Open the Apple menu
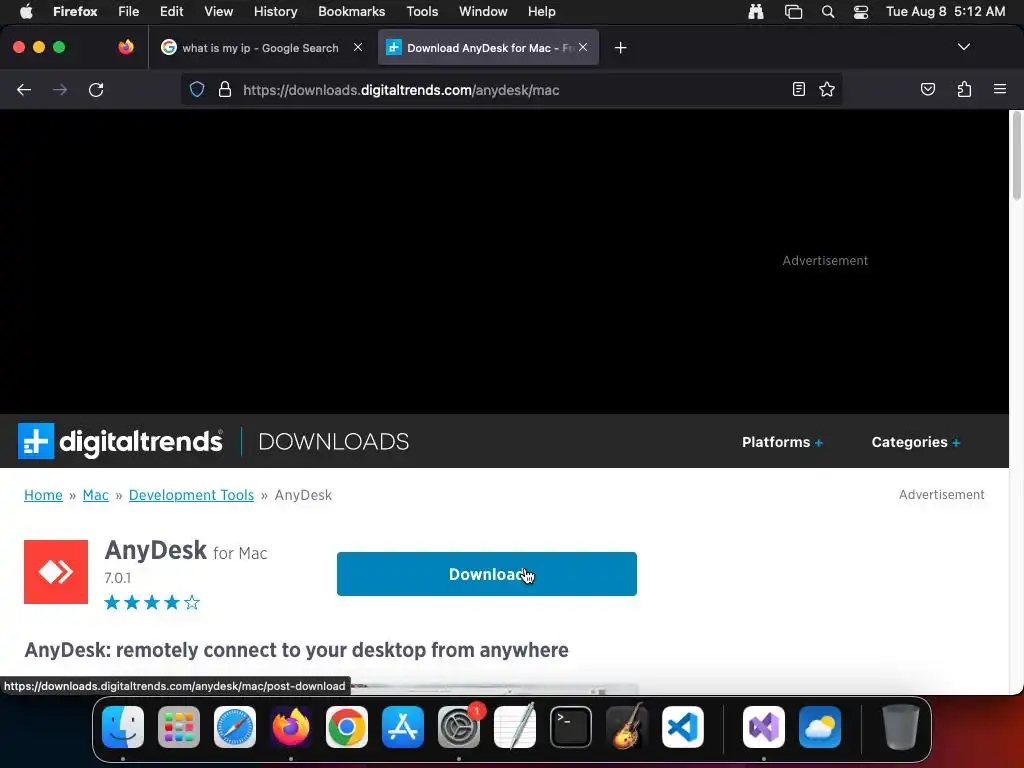 pos(25,11)
